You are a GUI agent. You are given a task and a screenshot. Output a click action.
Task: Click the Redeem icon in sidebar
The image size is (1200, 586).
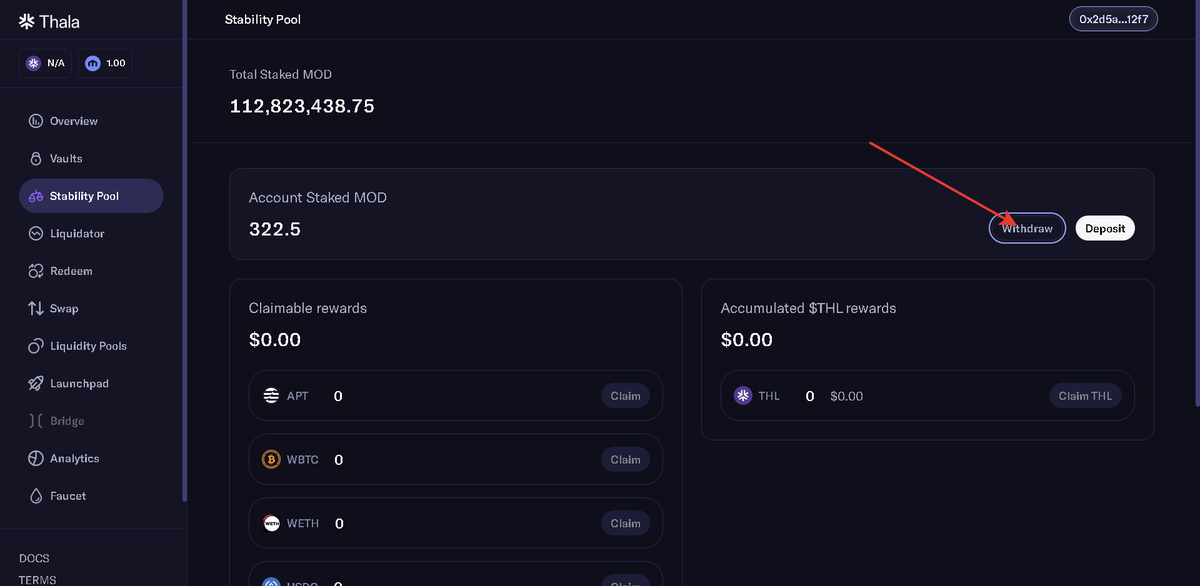36,271
